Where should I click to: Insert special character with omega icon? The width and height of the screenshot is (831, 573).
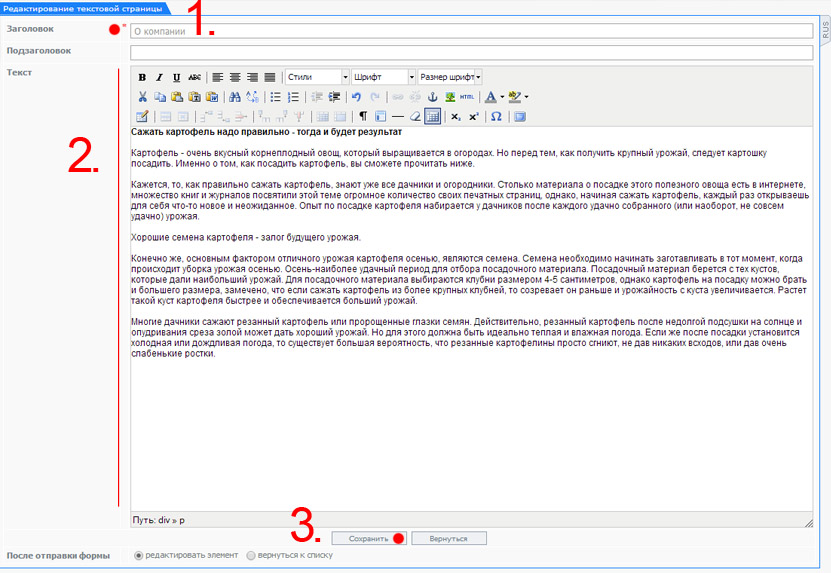point(496,117)
